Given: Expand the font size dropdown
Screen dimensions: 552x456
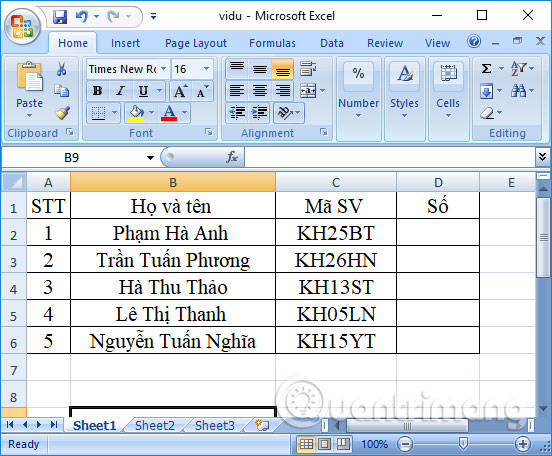Looking at the screenshot, I should (207, 68).
